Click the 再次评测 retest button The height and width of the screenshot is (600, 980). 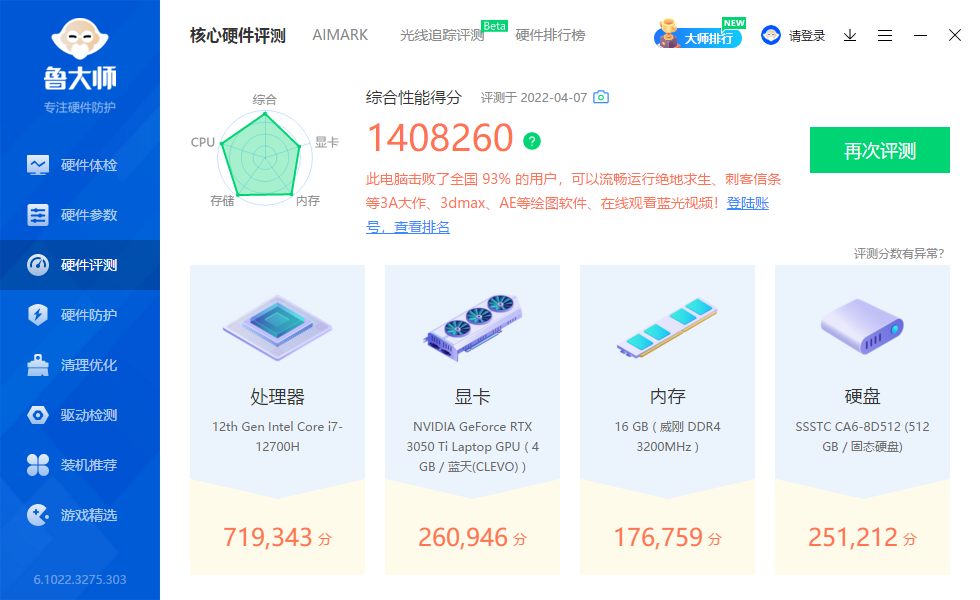(x=879, y=149)
